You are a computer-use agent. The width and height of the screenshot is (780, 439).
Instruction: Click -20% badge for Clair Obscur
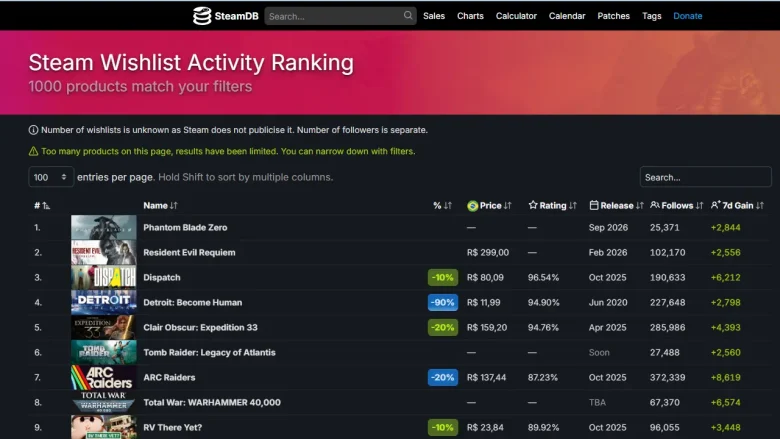tap(443, 327)
